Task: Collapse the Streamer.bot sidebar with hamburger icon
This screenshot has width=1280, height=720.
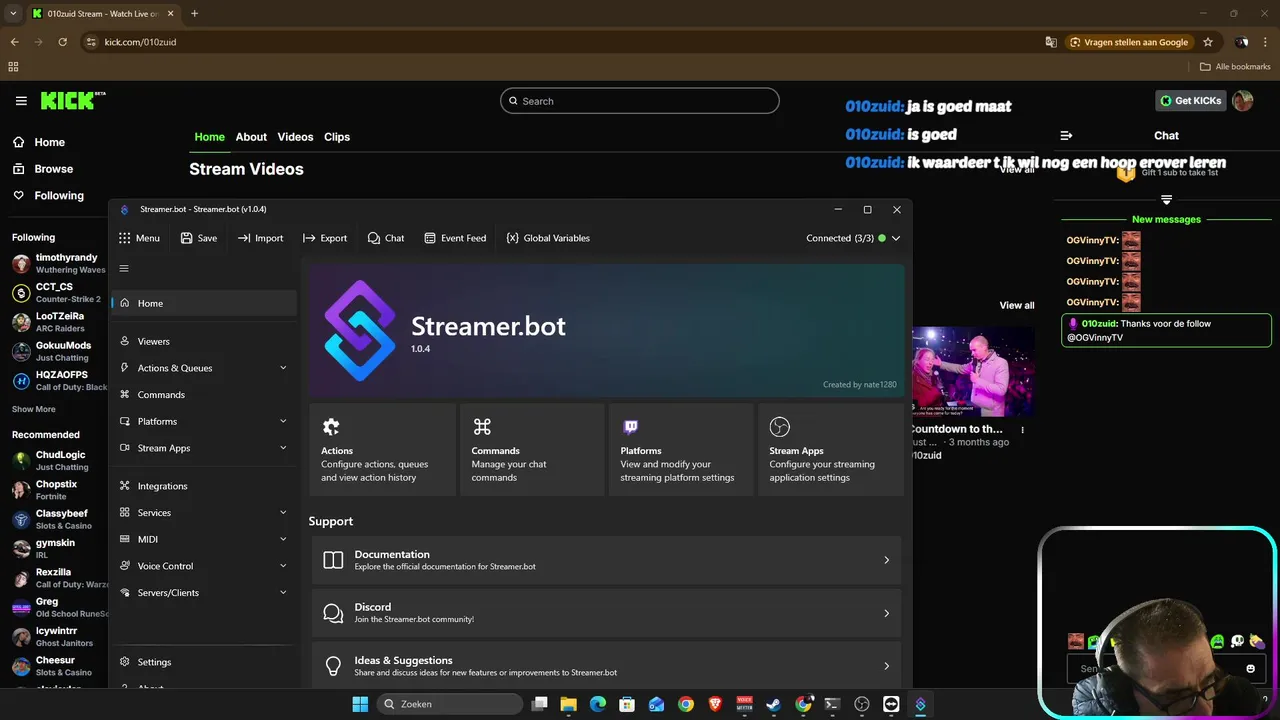Action: point(124,268)
